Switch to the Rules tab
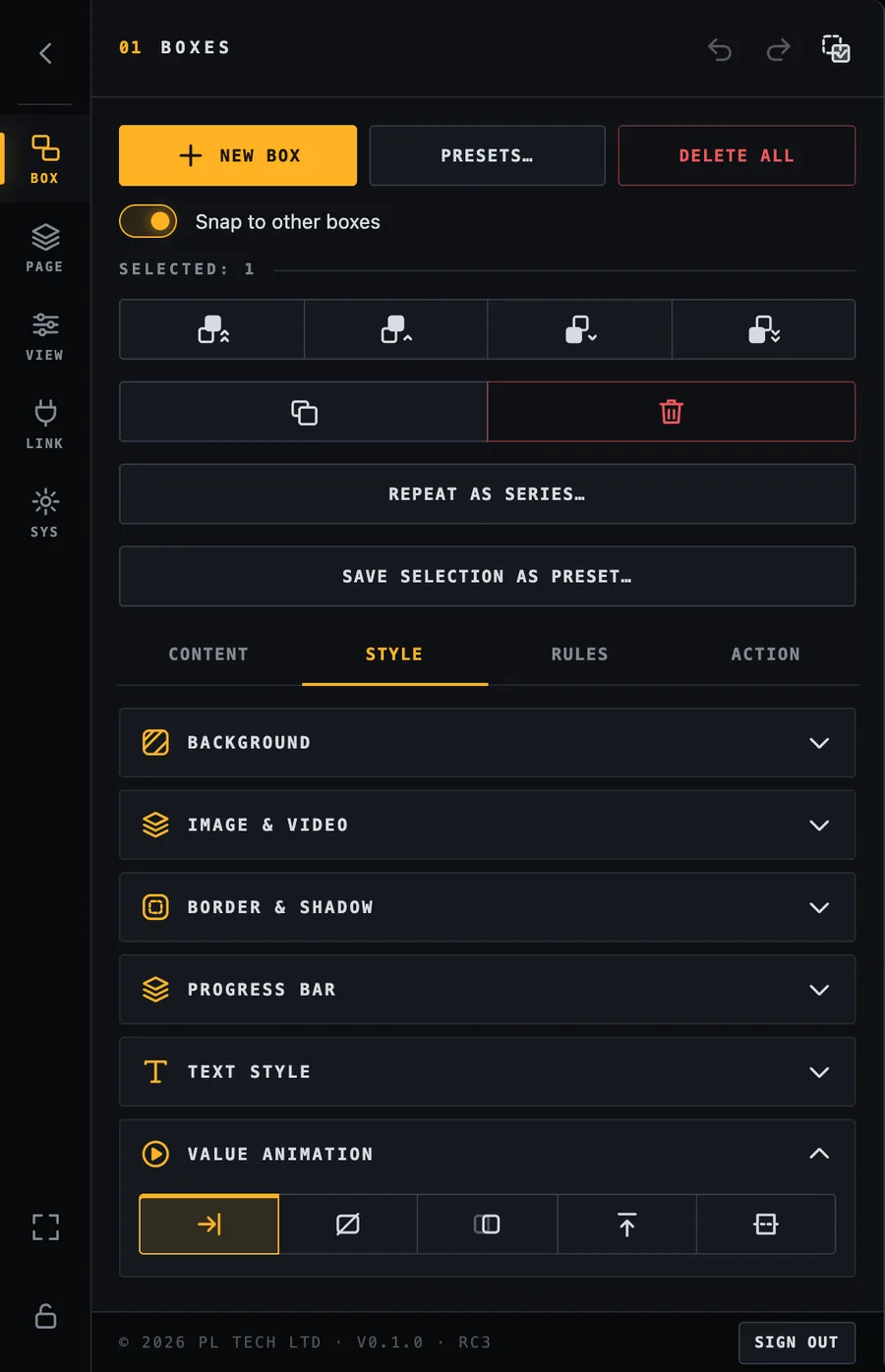885x1372 pixels. [x=580, y=655]
